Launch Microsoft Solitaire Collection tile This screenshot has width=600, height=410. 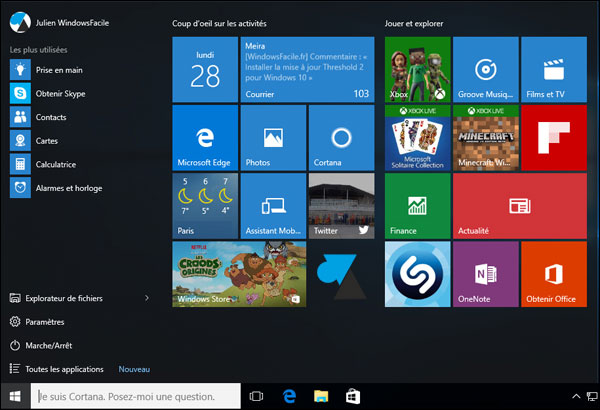click(x=417, y=138)
